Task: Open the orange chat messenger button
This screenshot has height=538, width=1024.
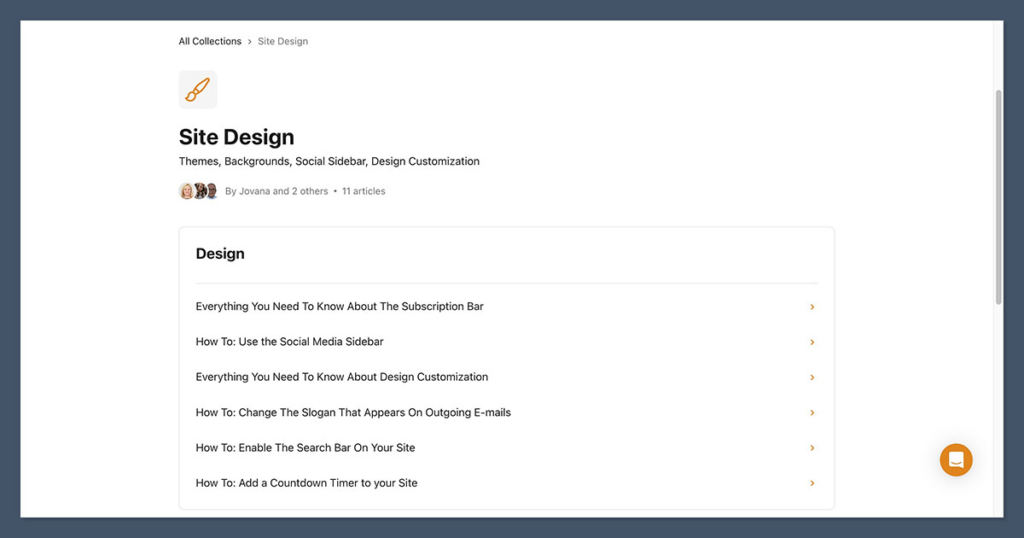Action: (956, 460)
